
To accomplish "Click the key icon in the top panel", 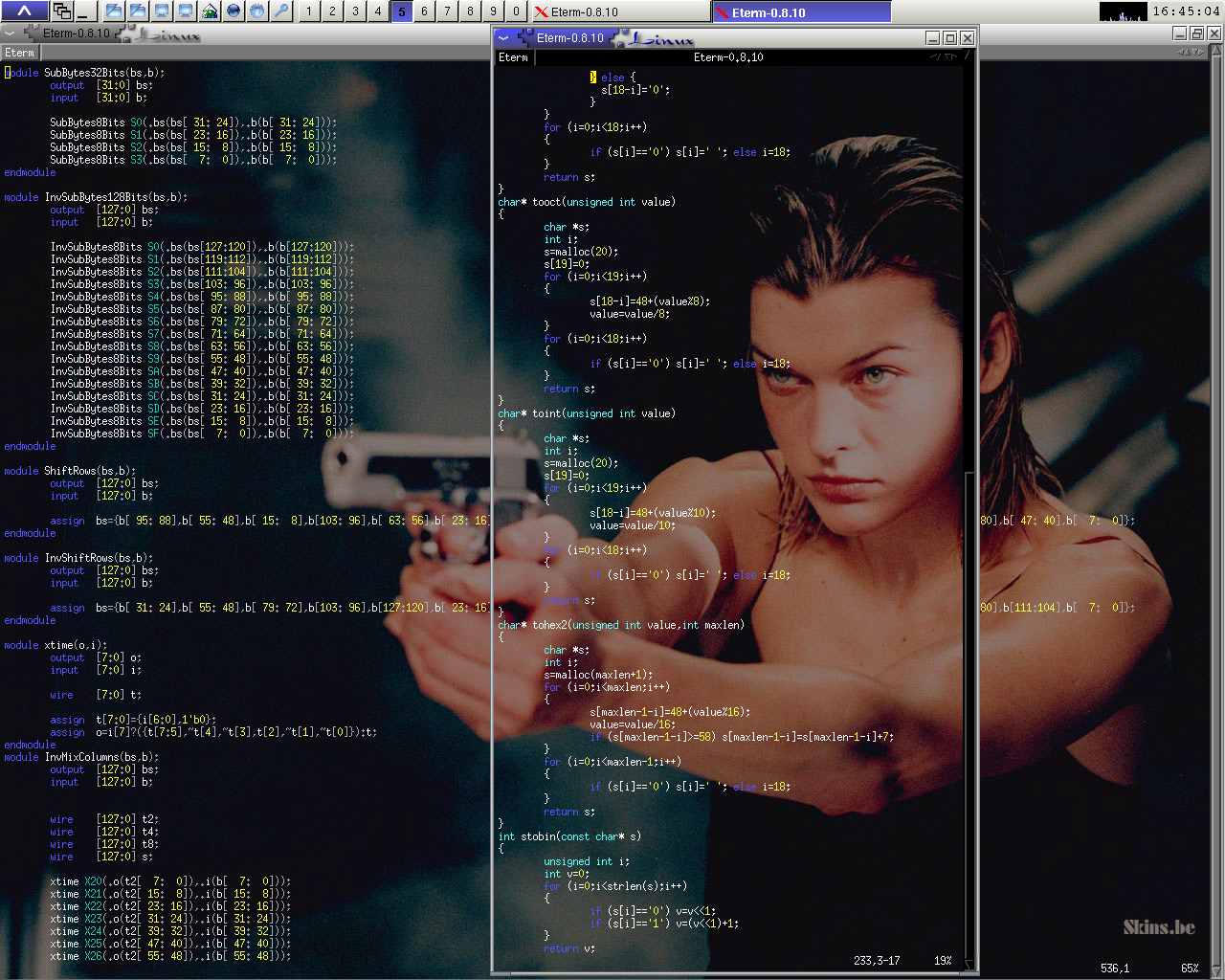I will [x=280, y=11].
